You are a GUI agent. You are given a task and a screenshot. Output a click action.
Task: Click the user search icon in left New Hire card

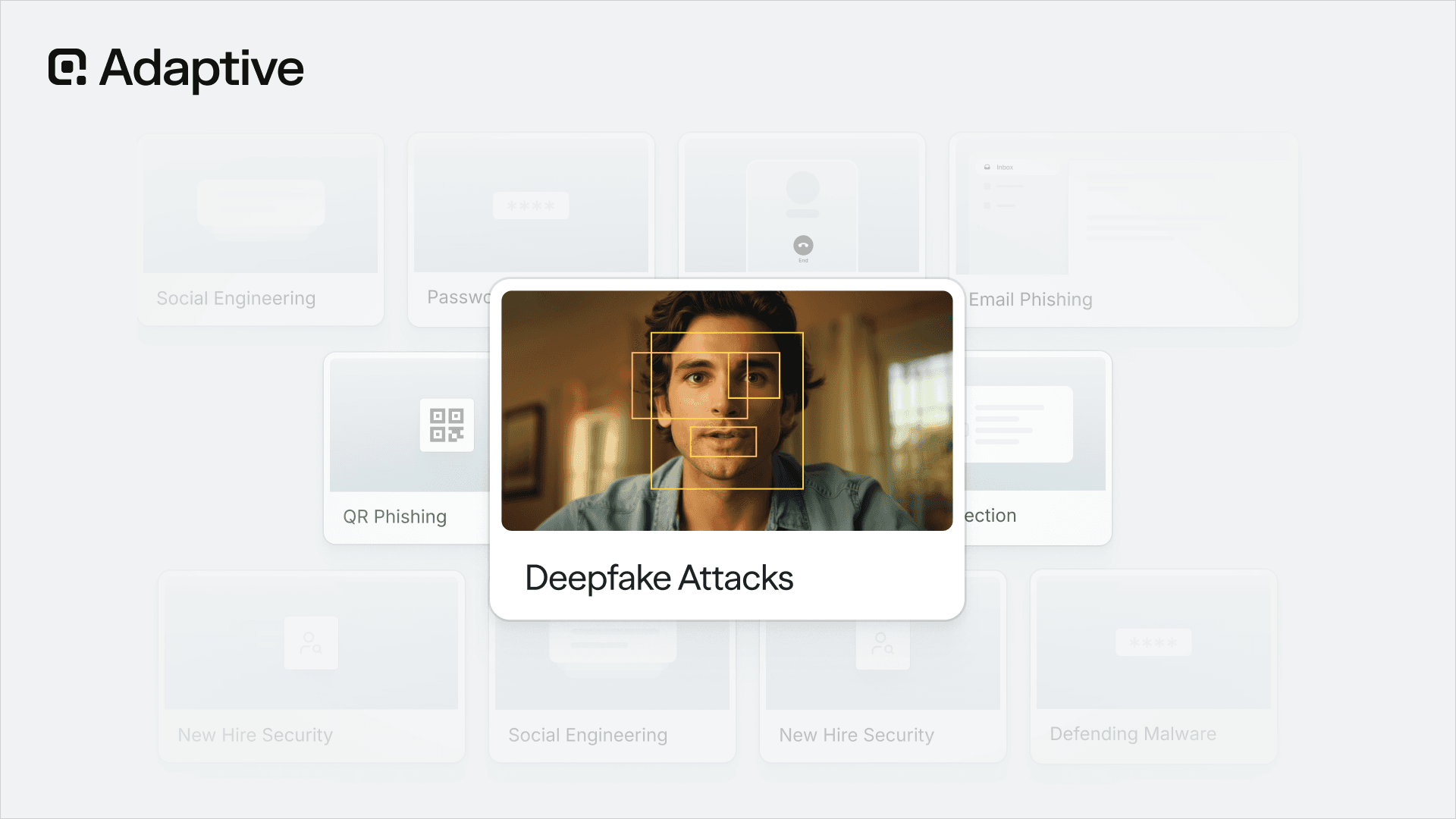[311, 643]
